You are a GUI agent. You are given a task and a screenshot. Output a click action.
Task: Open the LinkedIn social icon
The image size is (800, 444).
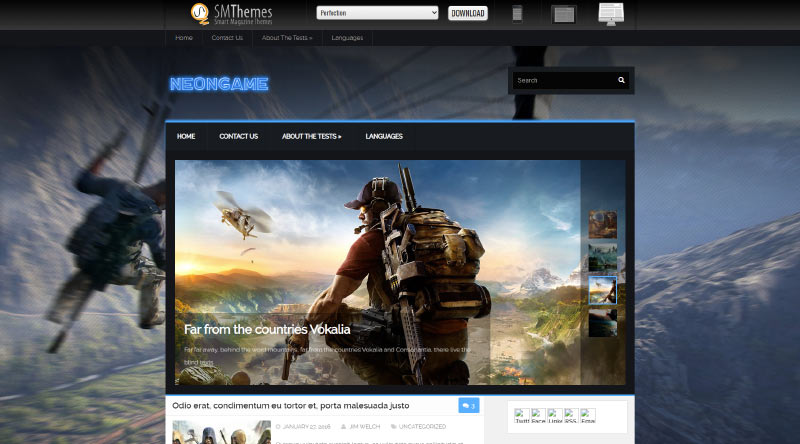click(555, 415)
